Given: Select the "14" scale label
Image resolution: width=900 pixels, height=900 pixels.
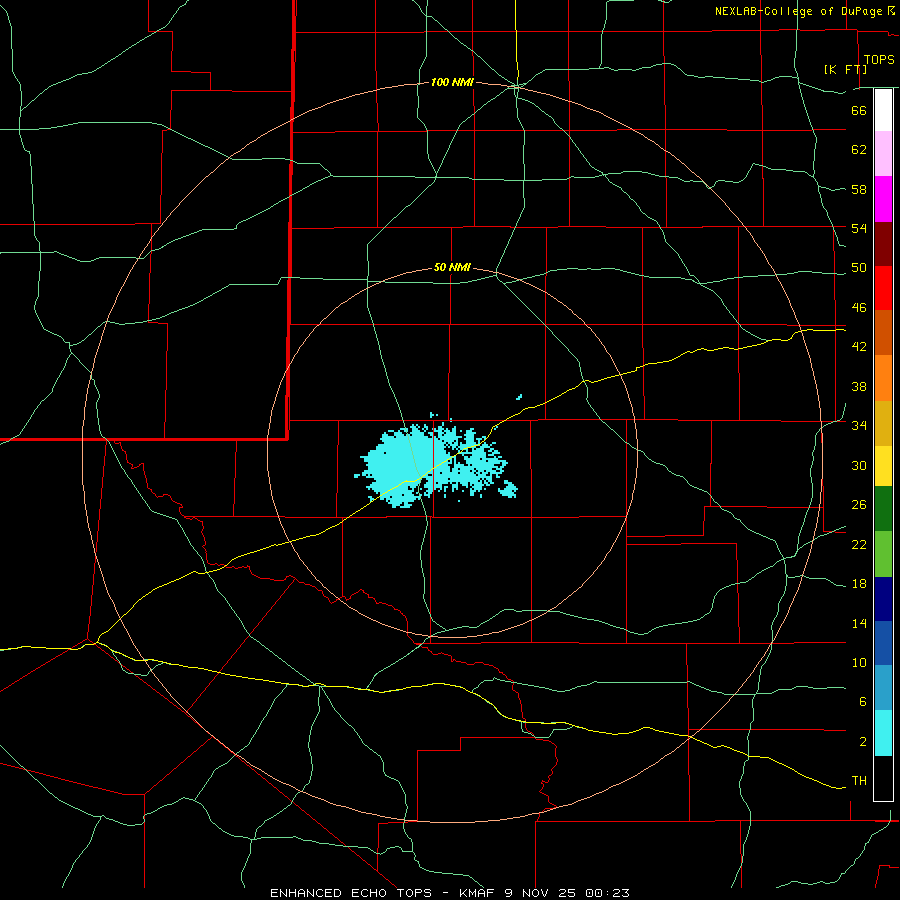Looking at the screenshot, I should point(859,623).
